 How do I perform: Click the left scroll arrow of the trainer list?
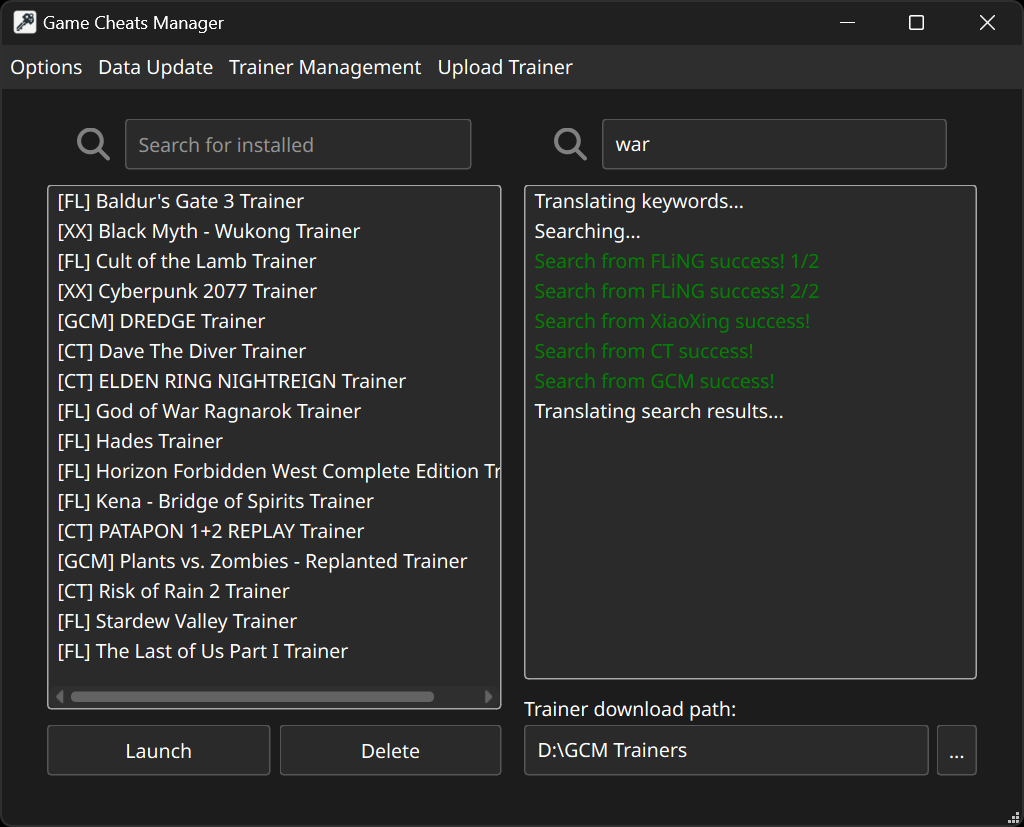(x=60, y=696)
